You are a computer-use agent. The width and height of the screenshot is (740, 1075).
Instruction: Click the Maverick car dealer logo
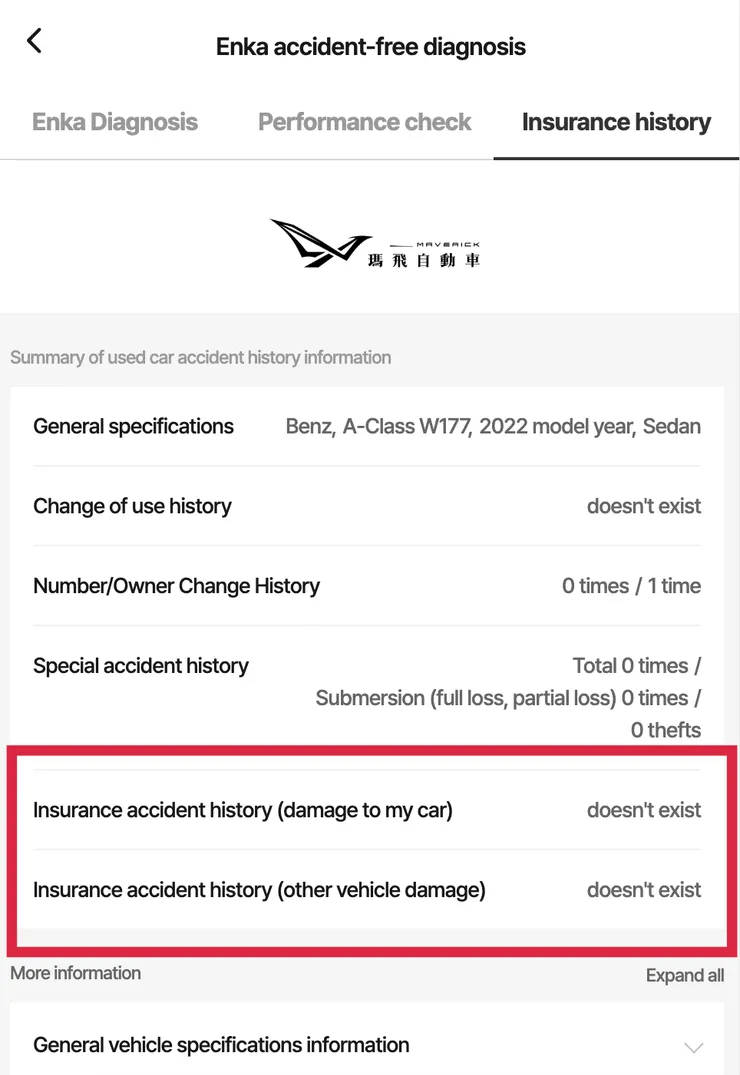374,245
